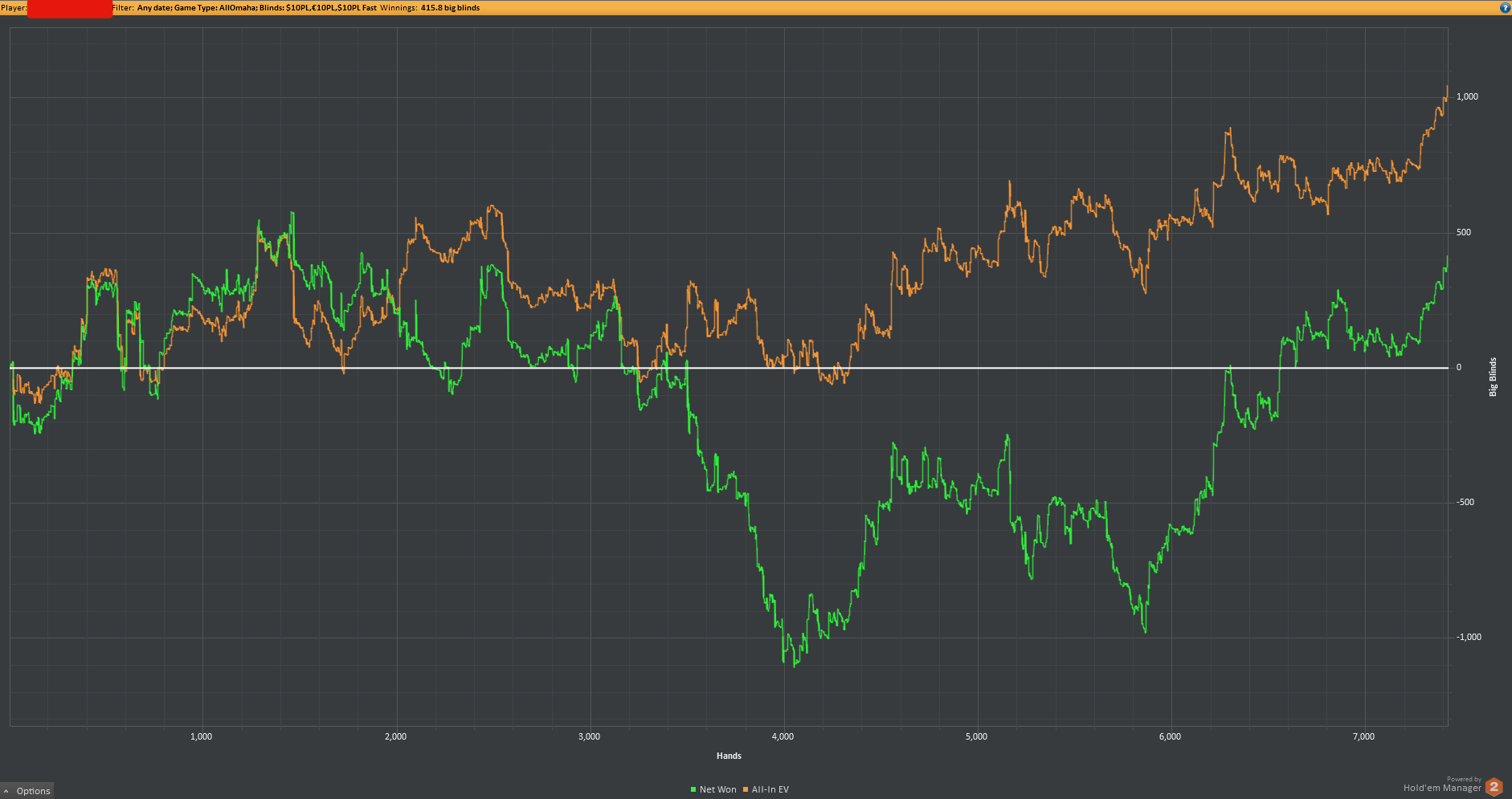
Task: Select the Net Won legend label
Action: click(x=717, y=789)
